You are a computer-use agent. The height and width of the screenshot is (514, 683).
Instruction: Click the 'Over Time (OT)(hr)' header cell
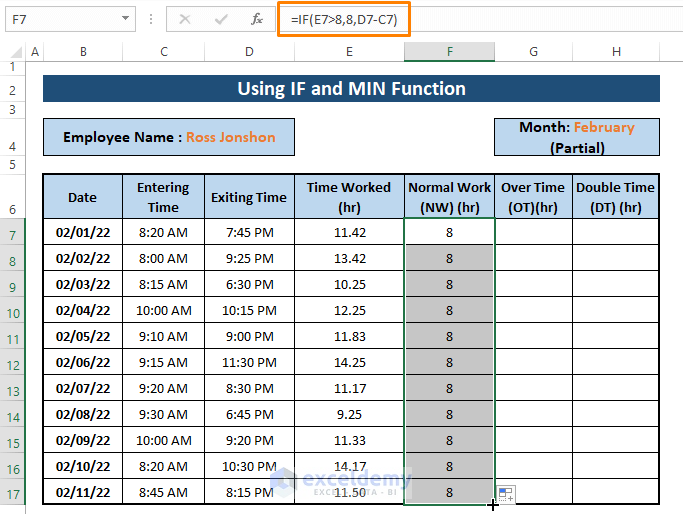[533, 197]
